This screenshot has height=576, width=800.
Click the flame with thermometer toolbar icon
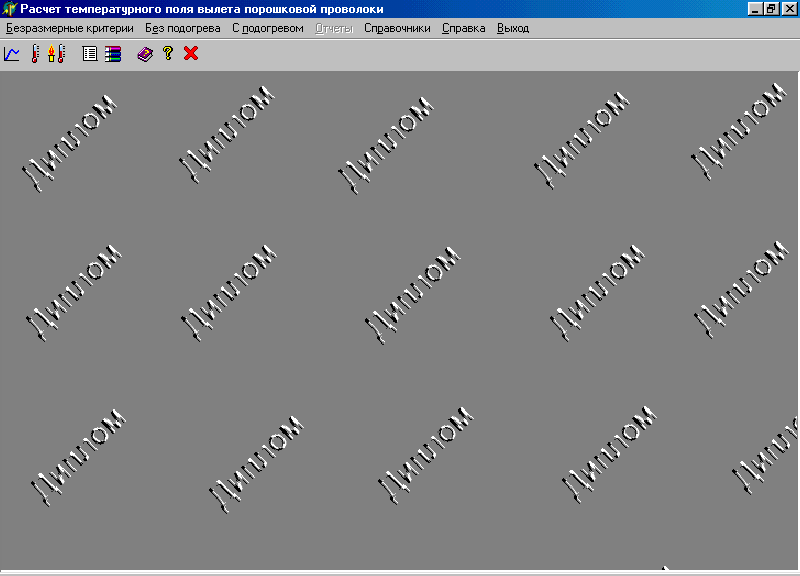coord(56,54)
